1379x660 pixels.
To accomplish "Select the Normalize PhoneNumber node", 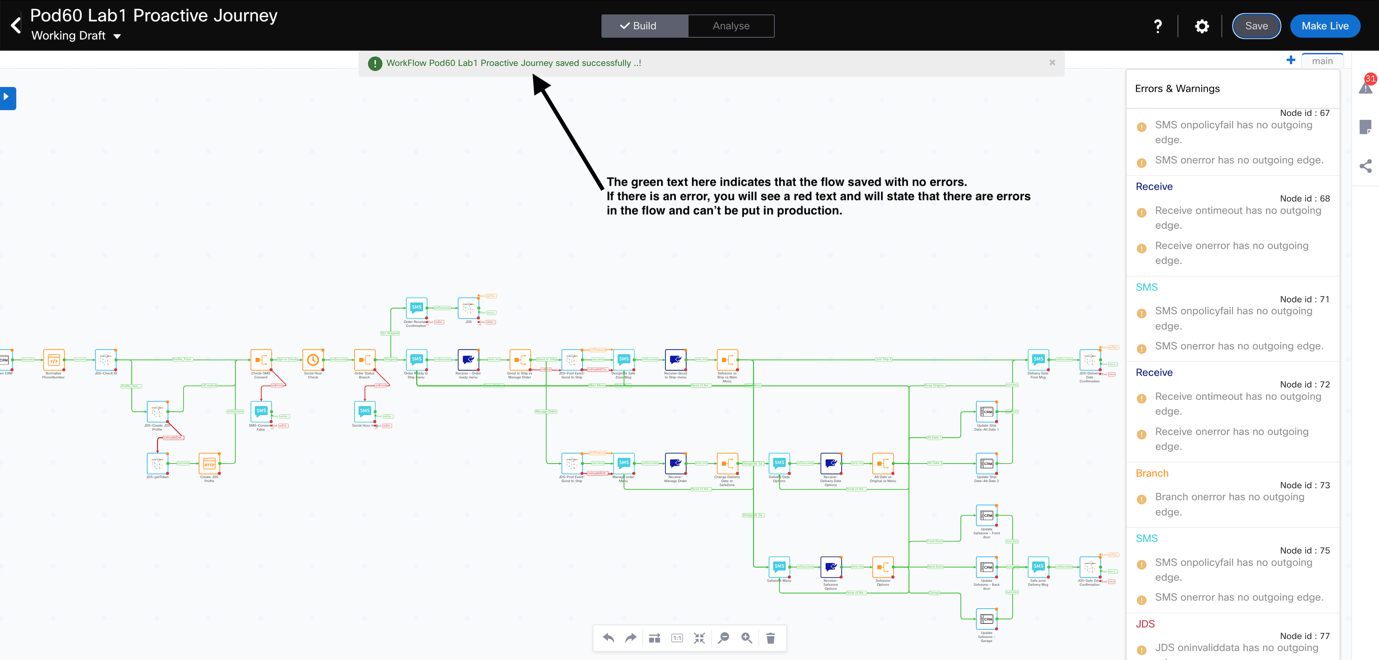I will [x=54, y=360].
